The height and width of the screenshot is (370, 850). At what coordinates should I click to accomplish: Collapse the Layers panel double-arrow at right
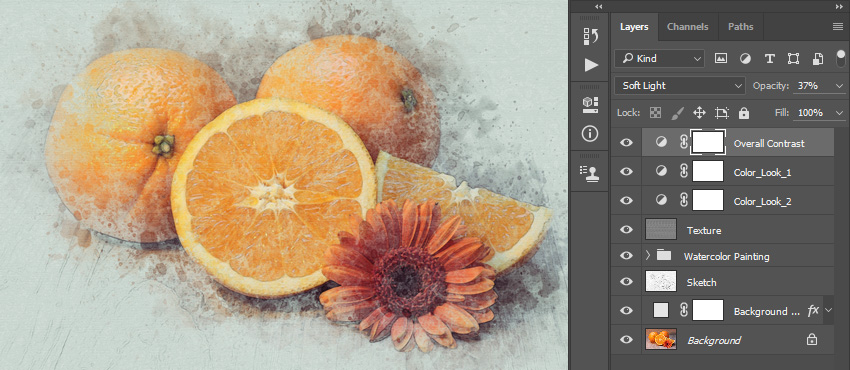(839, 7)
